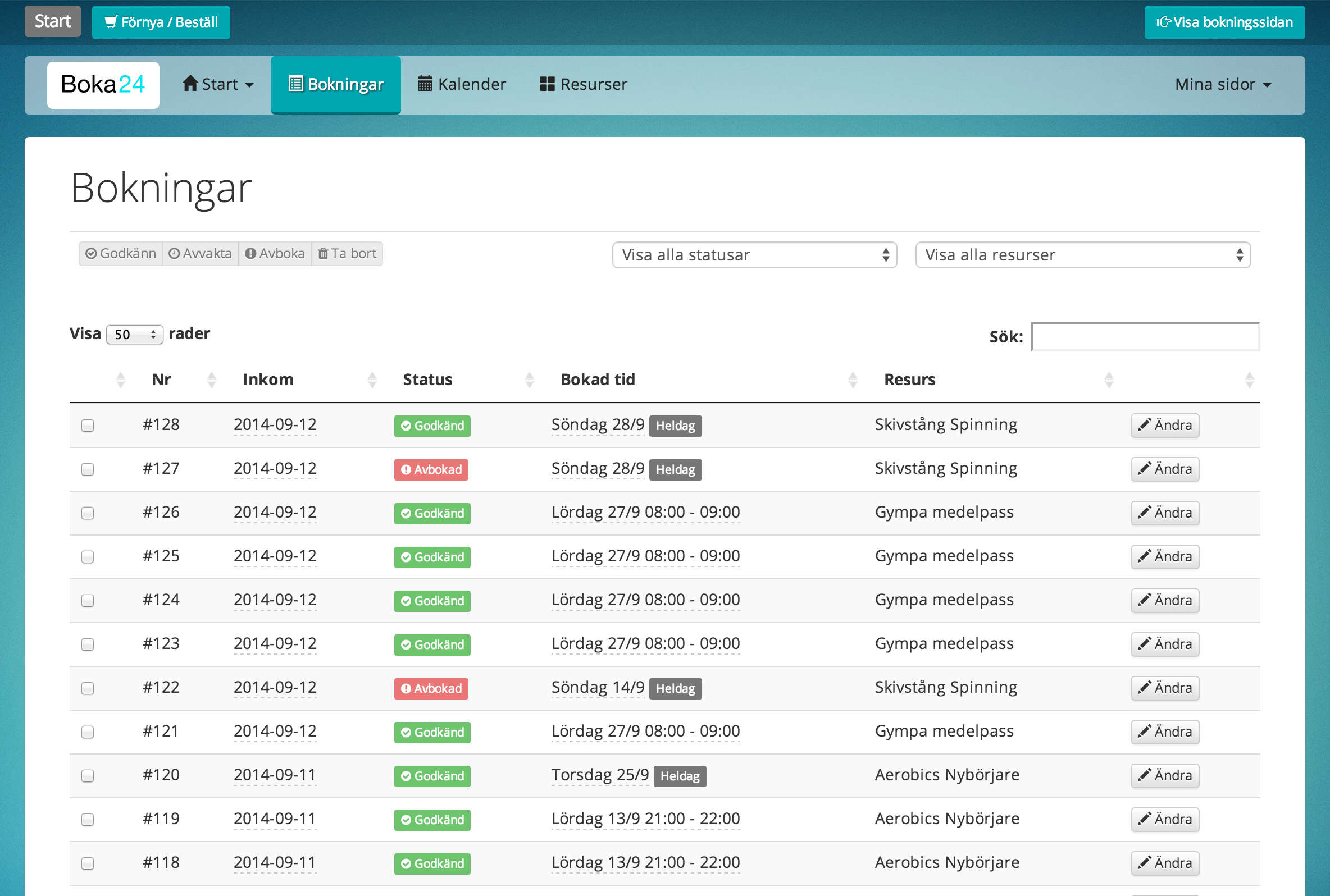This screenshot has height=896, width=1330.
Task: Click sort arrows beside Inkom column
Action: 372,380
